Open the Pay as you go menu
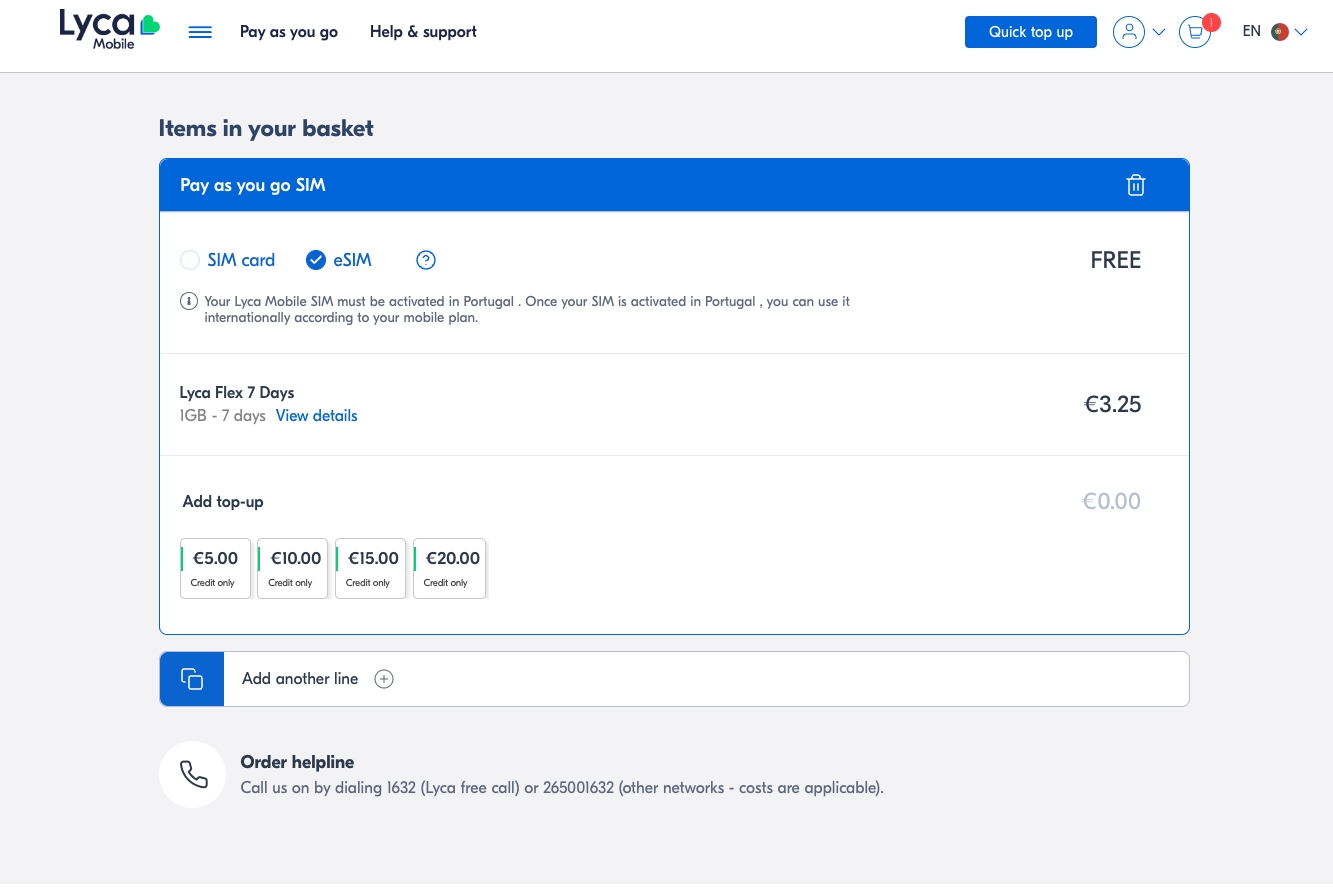The image size is (1333, 890). [x=289, y=32]
